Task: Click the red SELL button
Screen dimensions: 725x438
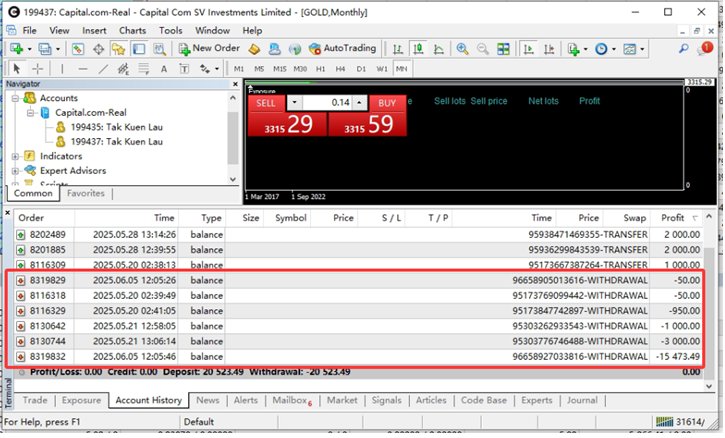Action: coord(265,103)
